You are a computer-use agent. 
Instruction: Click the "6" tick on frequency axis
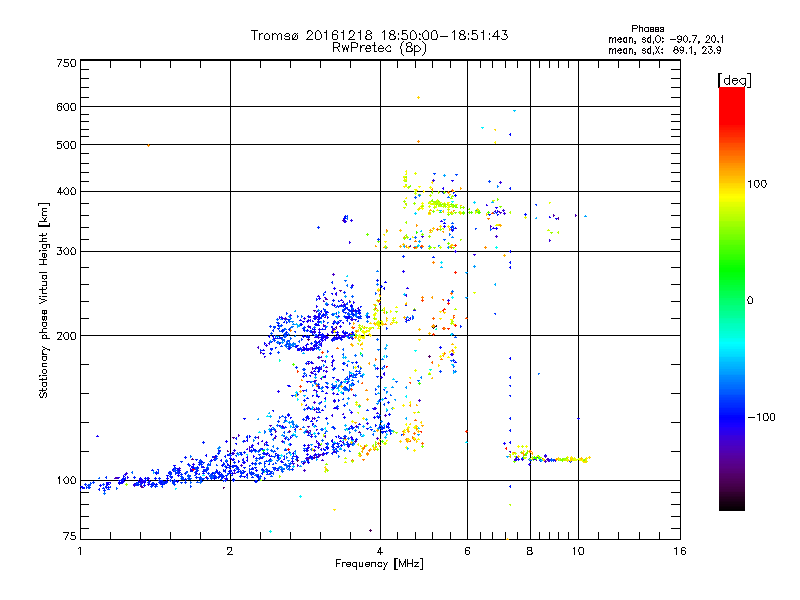pos(467,551)
